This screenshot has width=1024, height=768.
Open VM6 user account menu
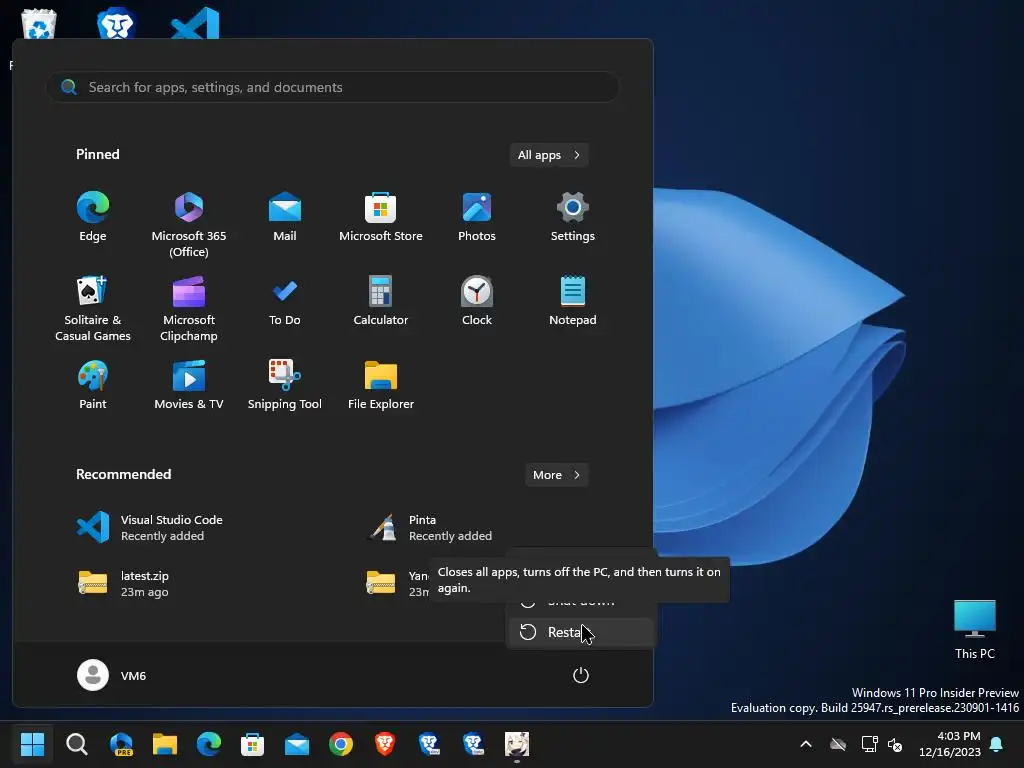(112, 675)
